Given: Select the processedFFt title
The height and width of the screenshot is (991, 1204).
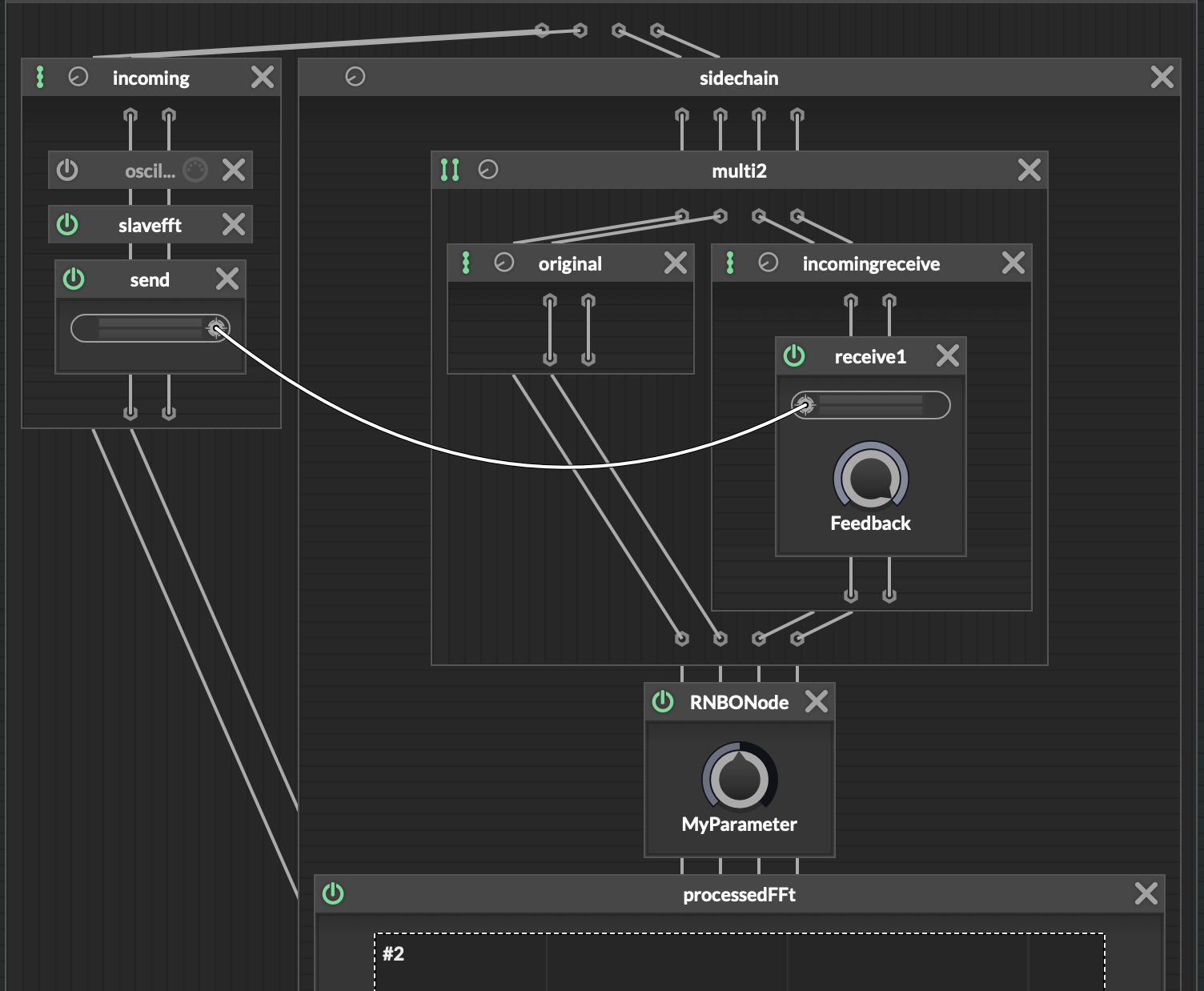Looking at the screenshot, I should (740, 894).
